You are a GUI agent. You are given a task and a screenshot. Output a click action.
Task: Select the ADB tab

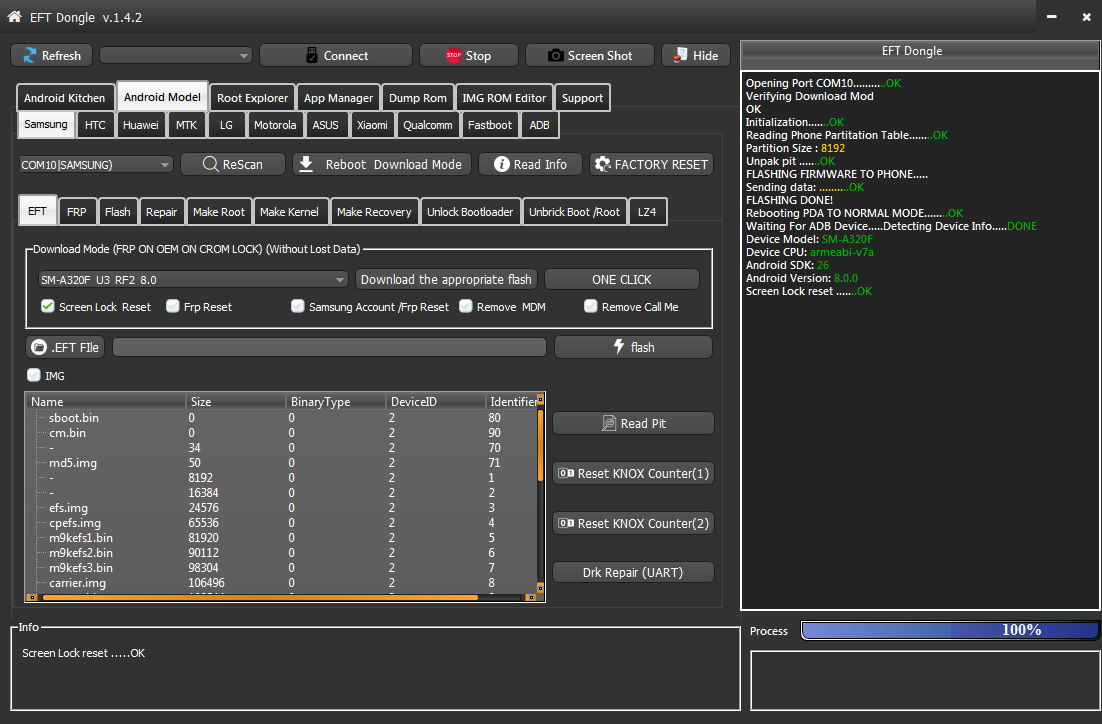(539, 125)
